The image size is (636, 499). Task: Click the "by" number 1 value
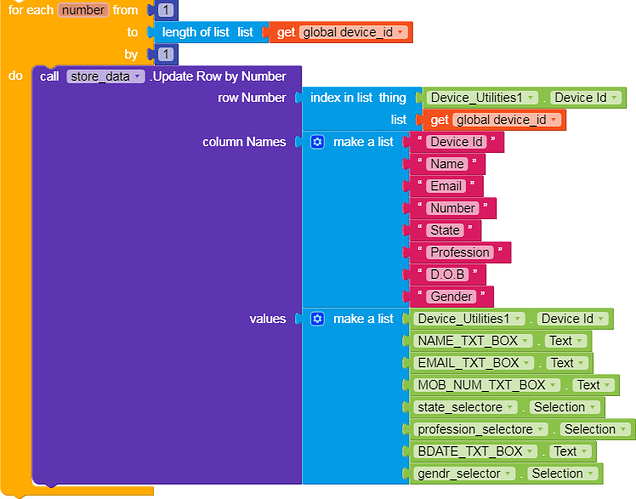166,54
